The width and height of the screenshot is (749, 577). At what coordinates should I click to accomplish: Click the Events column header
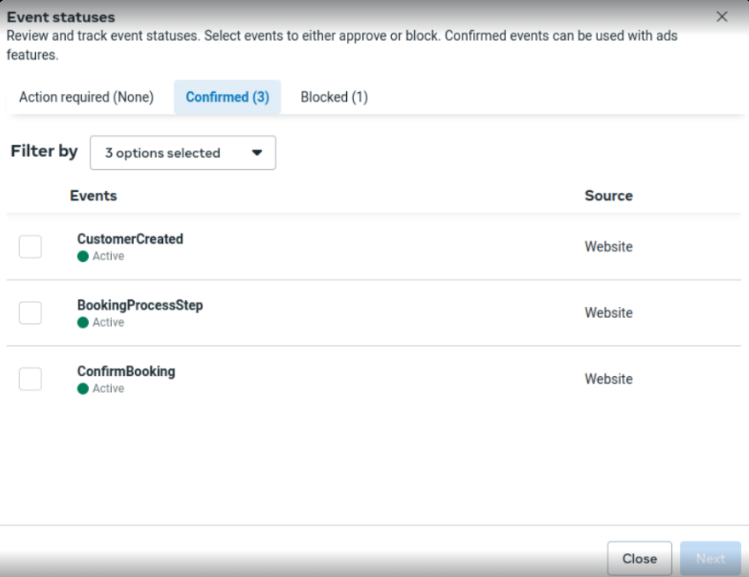93,195
